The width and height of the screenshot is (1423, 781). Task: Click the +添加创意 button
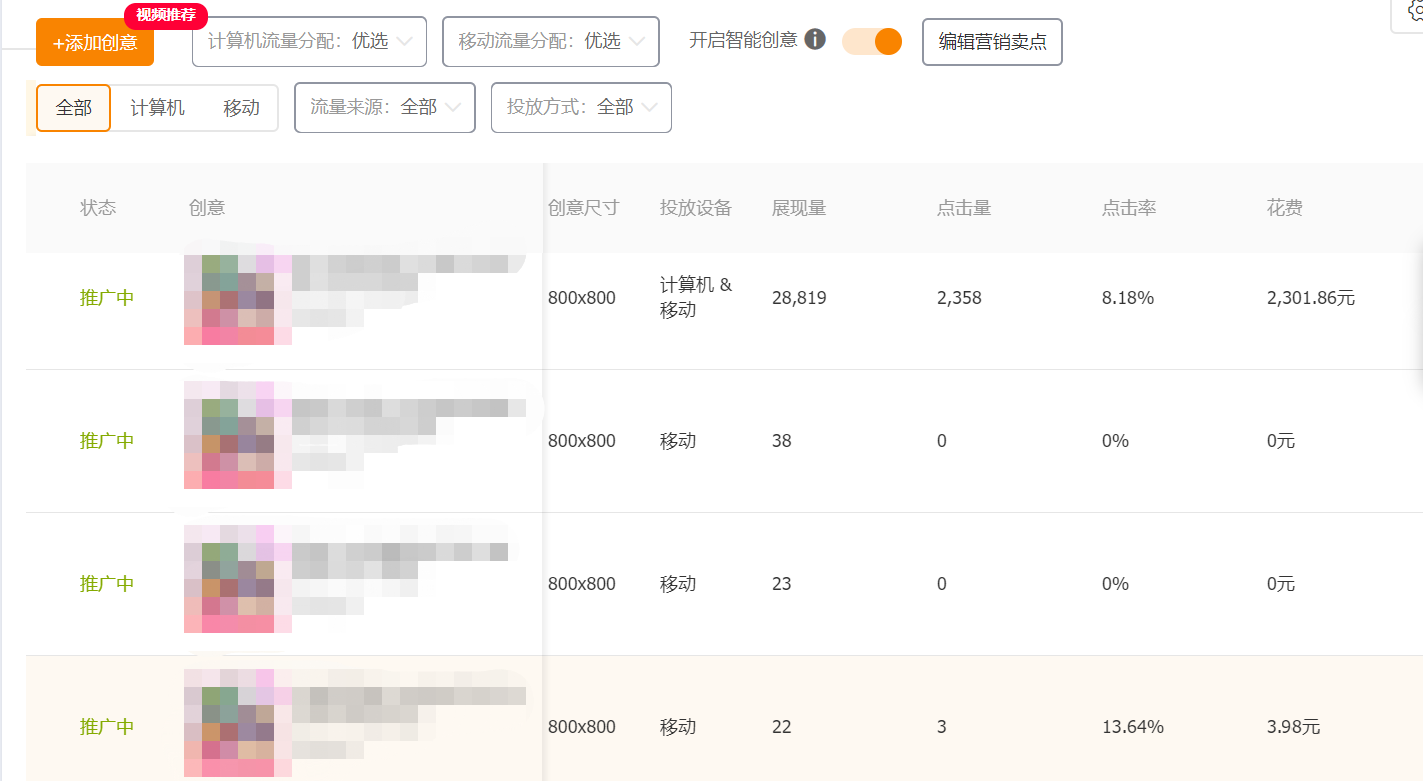tap(94, 44)
